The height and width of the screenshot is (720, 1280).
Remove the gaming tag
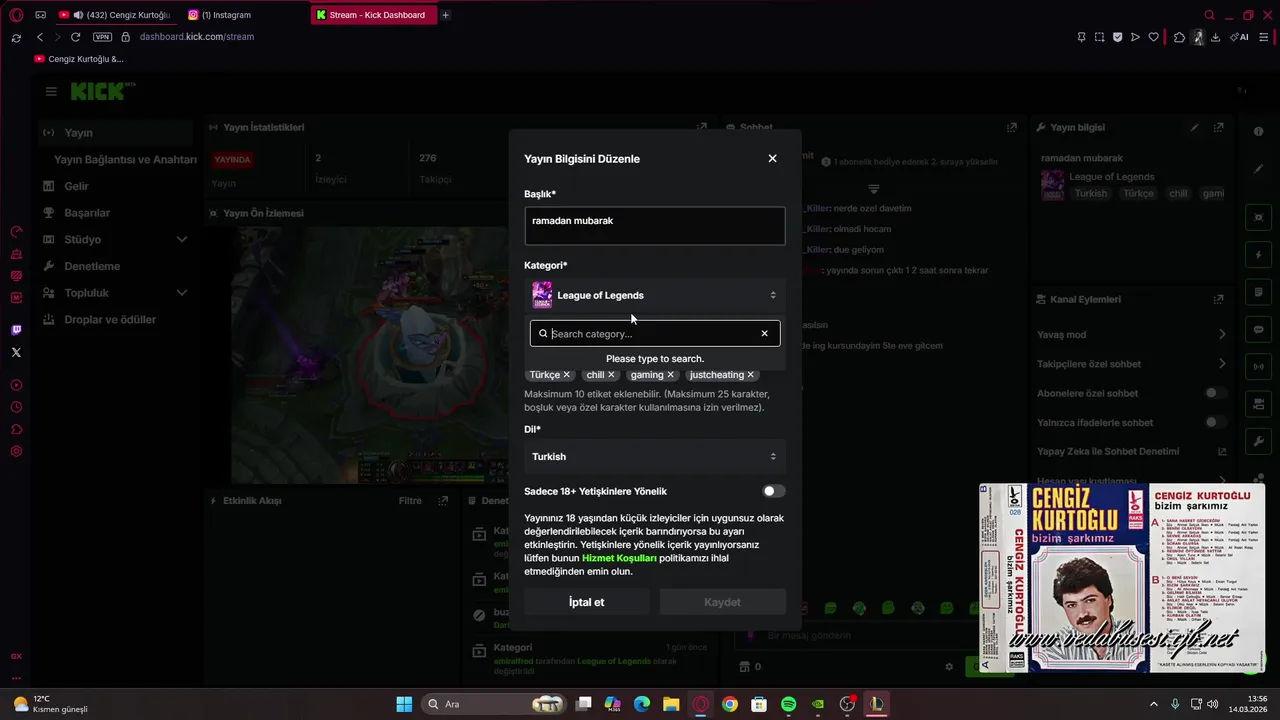[670, 375]
